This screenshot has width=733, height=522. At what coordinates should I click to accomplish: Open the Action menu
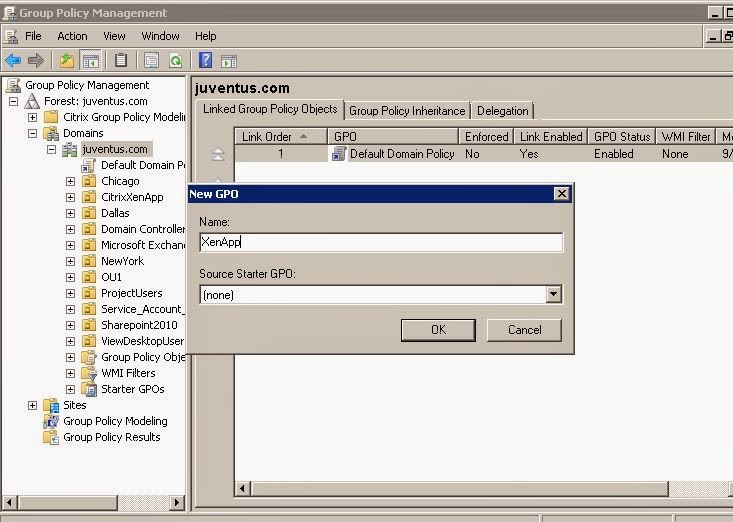72,36
